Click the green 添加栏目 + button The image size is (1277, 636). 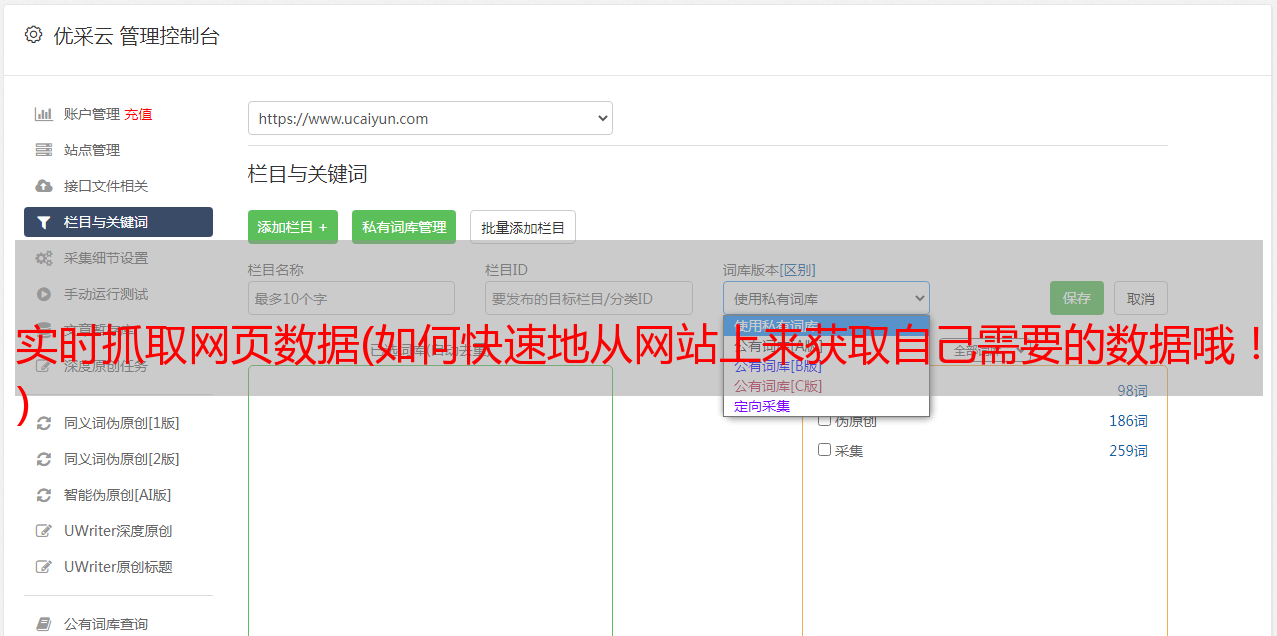coord(293,227)
